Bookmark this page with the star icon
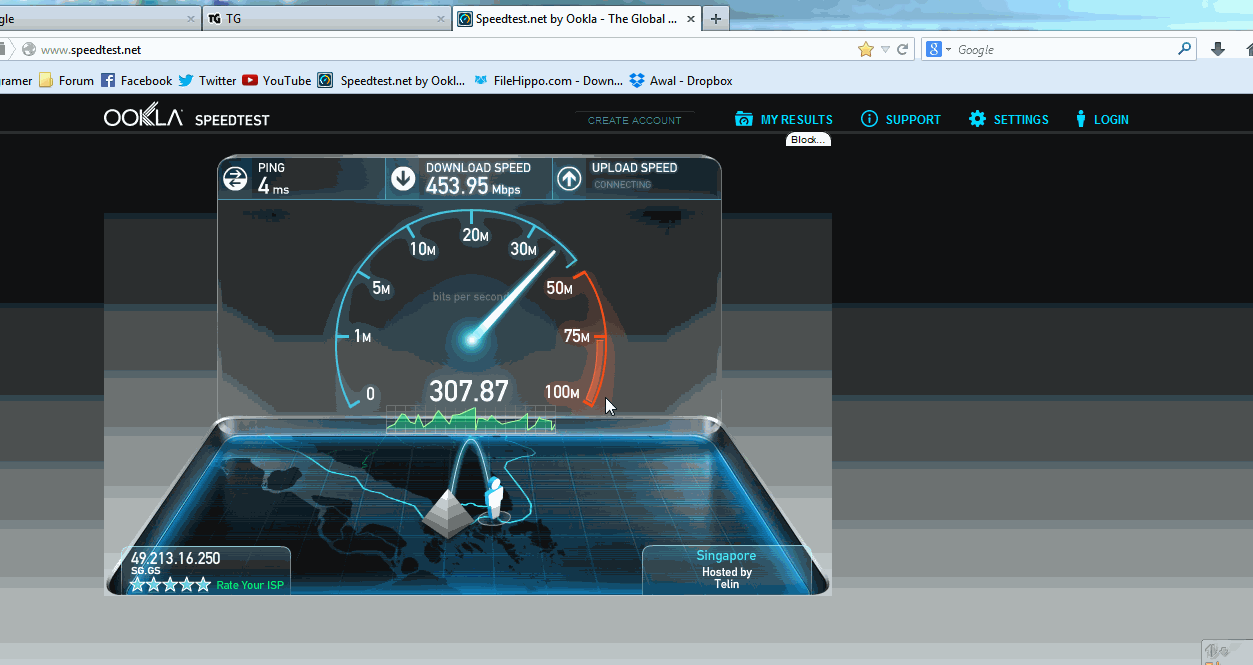 (x=866, y=49)
